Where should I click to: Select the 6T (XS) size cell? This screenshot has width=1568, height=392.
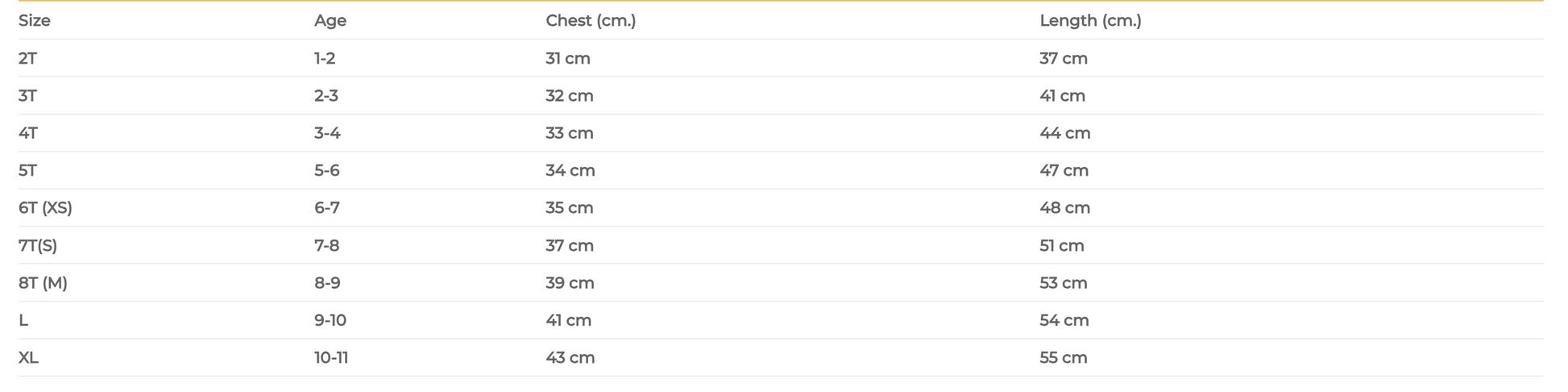tap(46, 208)
